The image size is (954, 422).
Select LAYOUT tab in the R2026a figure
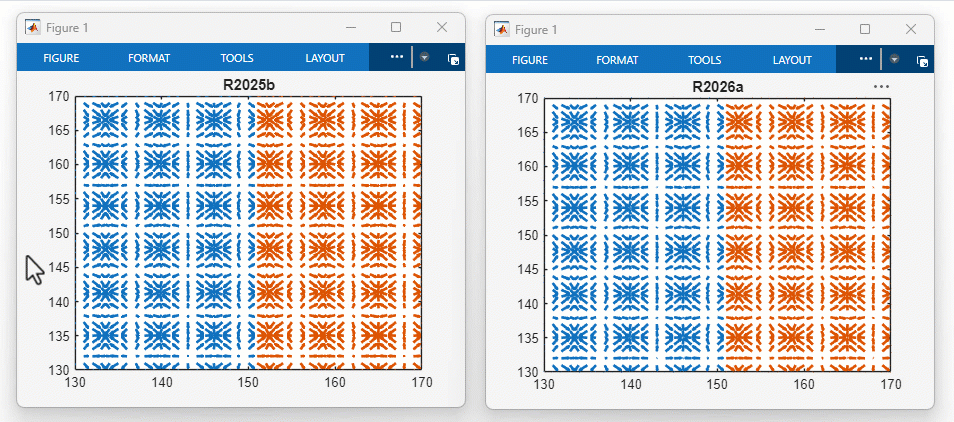point(793,60)
